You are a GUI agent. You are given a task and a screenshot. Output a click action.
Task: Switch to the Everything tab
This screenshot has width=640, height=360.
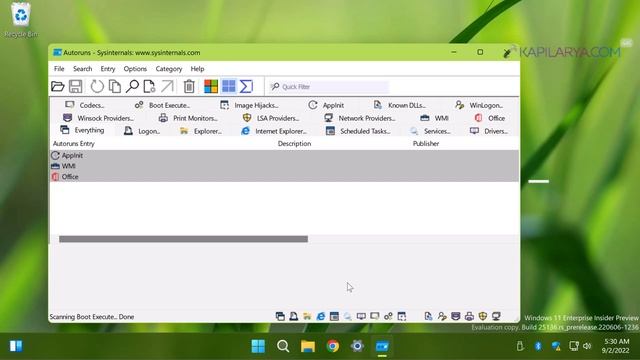click(82, 130)
